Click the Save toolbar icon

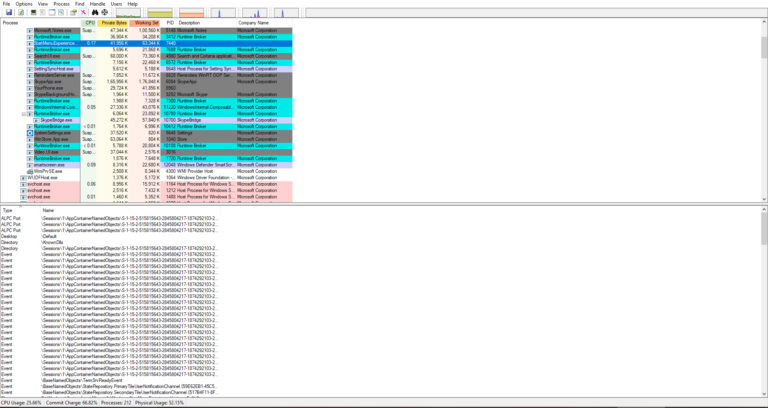click(x=9, y=12)
